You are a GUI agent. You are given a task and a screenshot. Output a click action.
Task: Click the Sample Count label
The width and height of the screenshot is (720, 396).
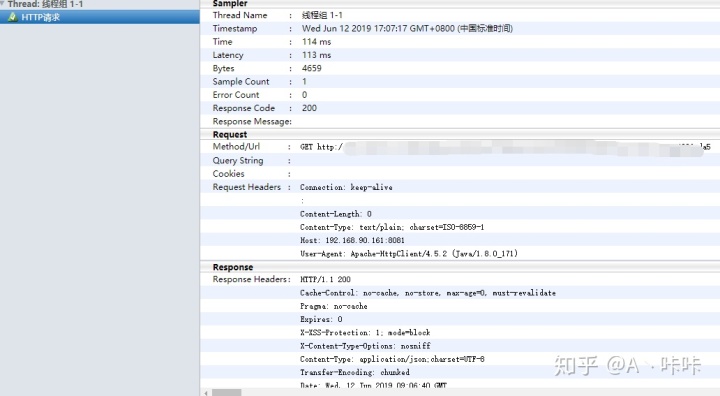coord(241,82)
